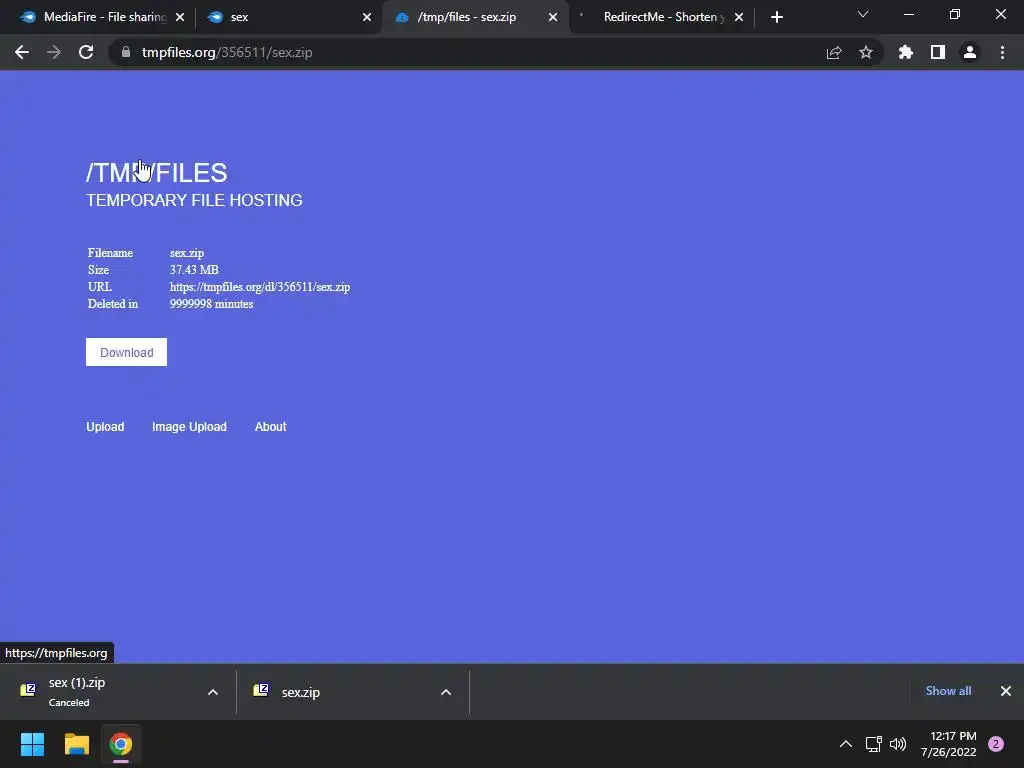Screen dimensions: 1024x768
Task: Click the 37.43 MB size value
Action: point(194,270)
